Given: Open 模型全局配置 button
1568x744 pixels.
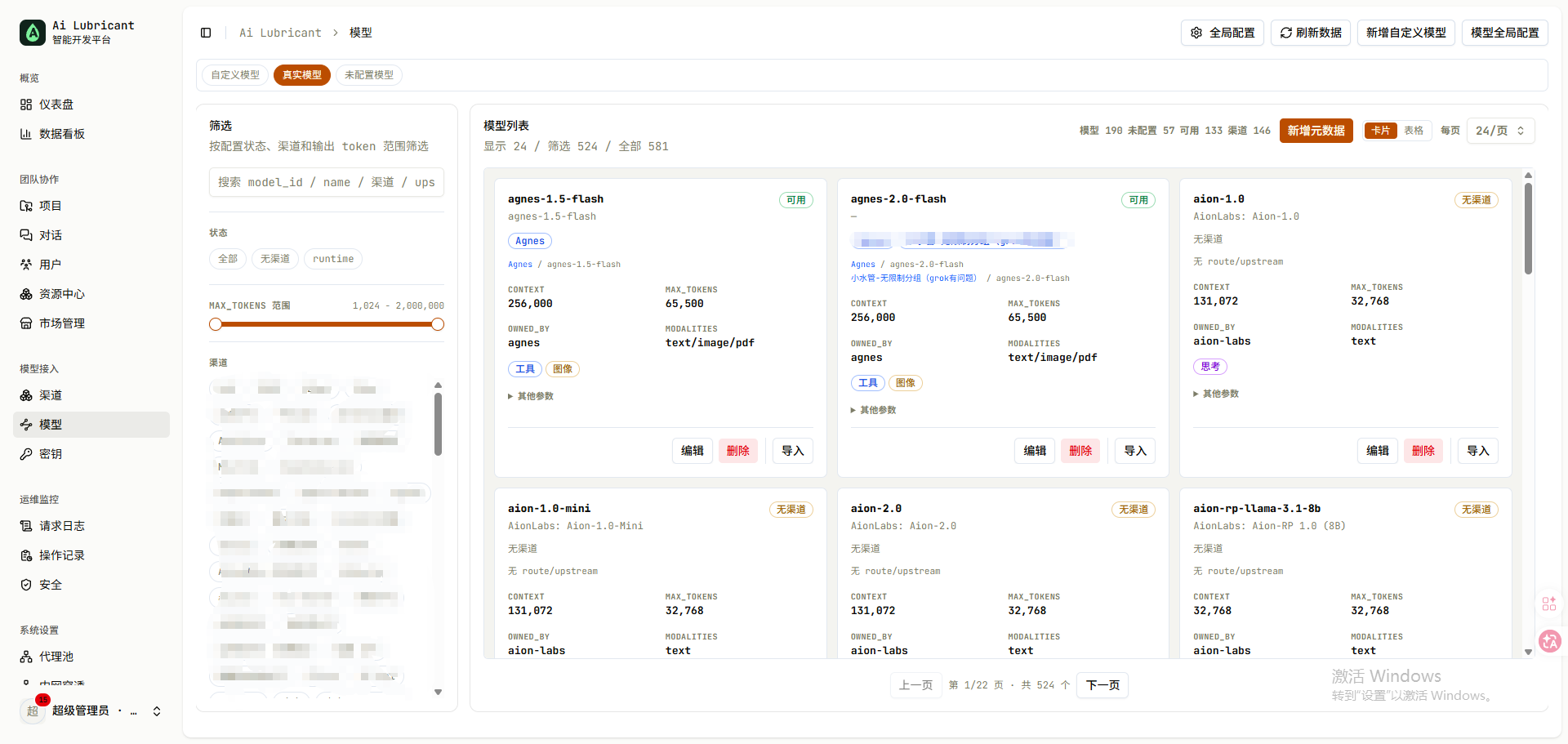Looking at the screenshot, I should 1505,33.
